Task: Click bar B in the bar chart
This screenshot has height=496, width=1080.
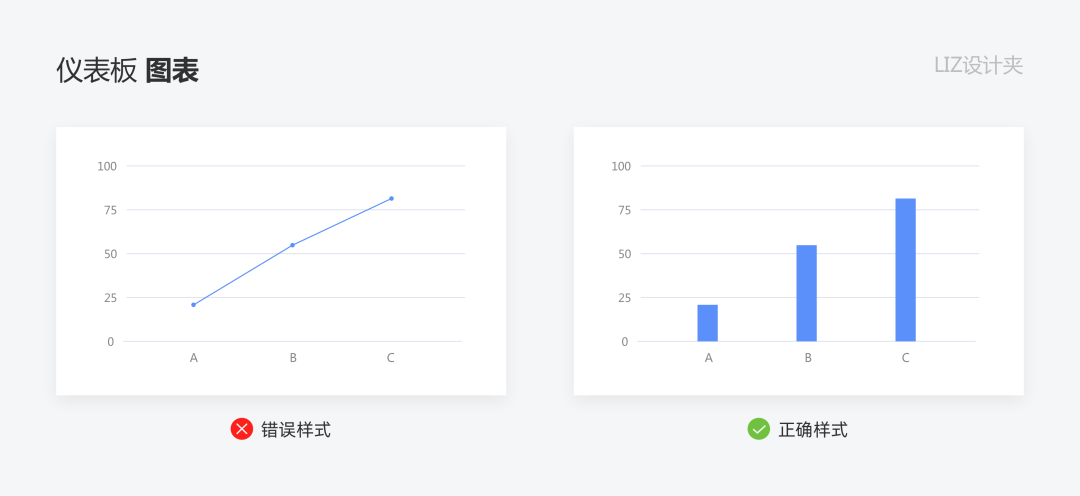Action: point(806,293)
